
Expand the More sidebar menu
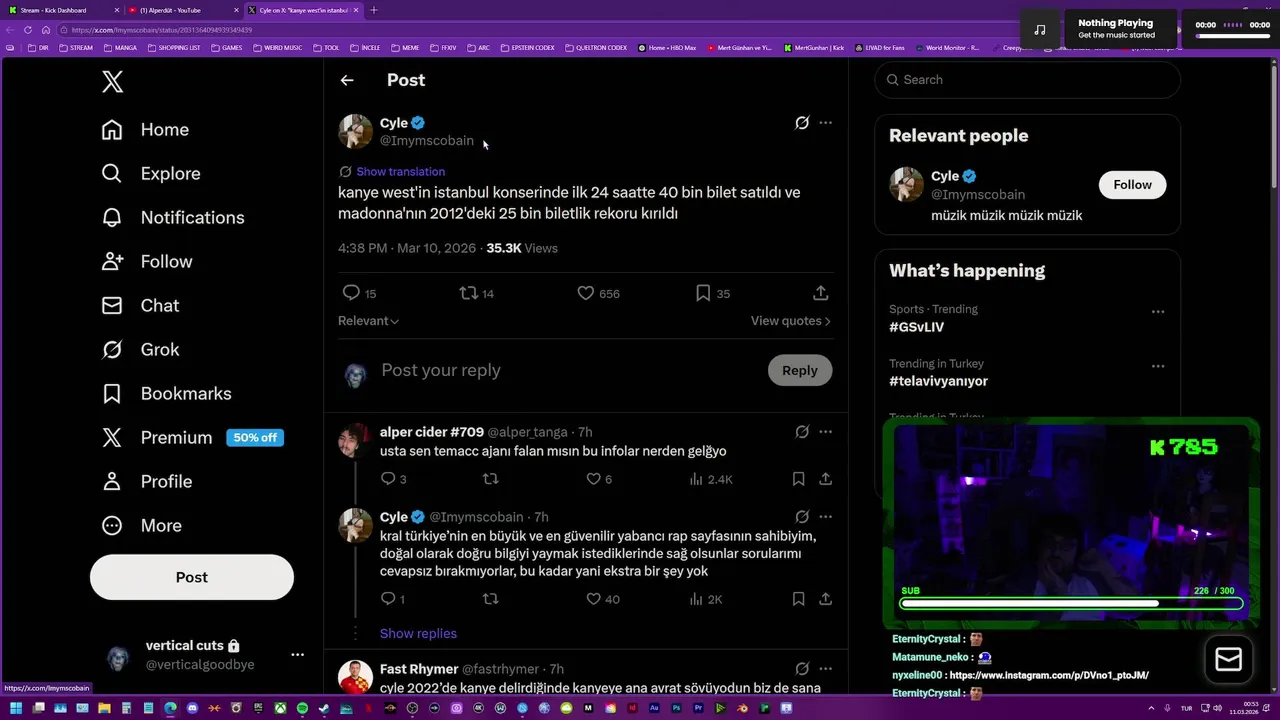point(142,526)
